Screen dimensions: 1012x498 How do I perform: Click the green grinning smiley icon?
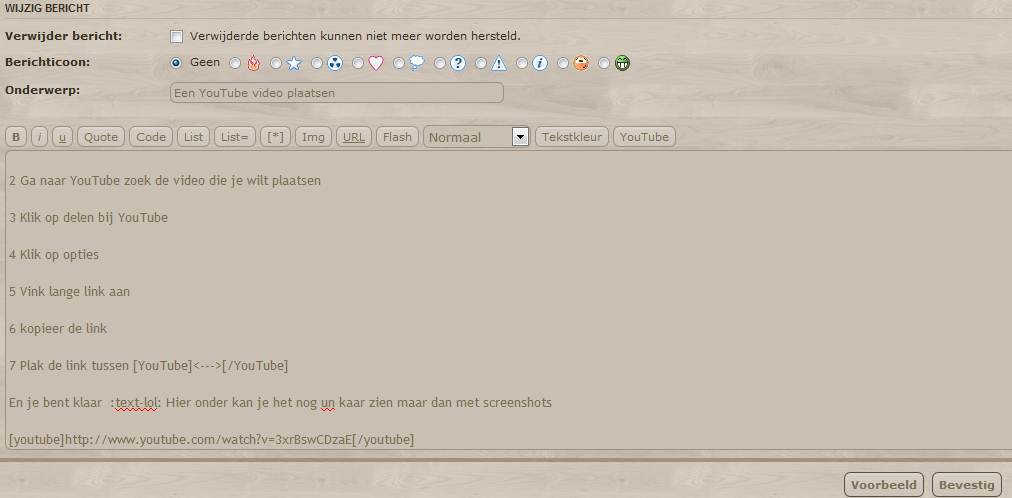pos(622,63)
